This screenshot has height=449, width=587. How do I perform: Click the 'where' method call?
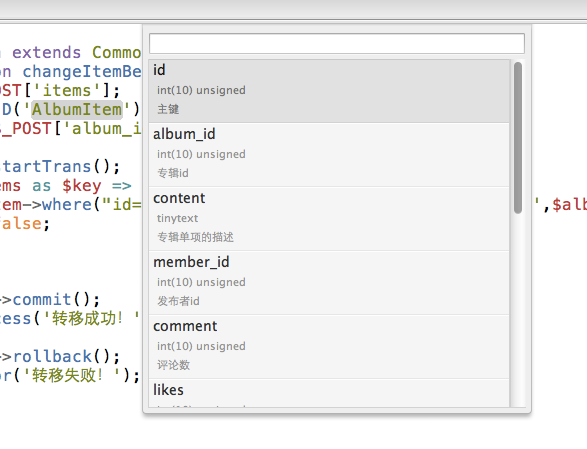pos(67,205)
